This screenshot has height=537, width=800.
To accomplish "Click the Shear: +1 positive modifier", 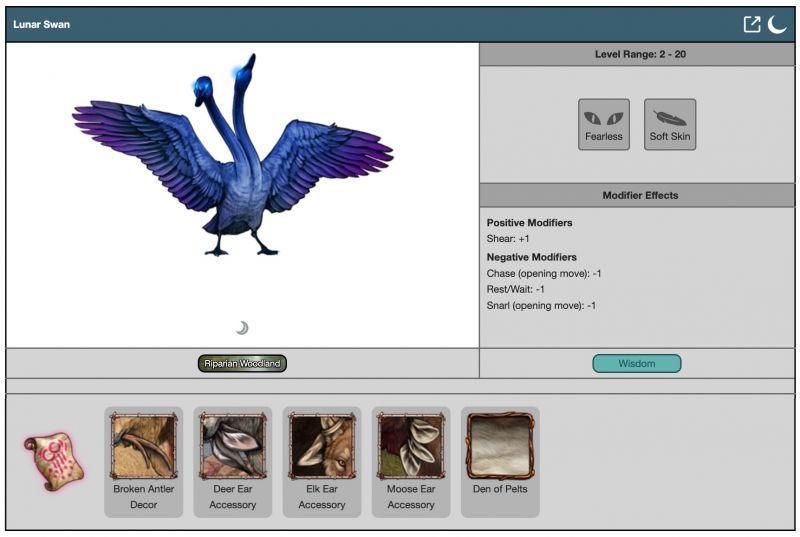I will pyautogui.click(x=510, y=239).
